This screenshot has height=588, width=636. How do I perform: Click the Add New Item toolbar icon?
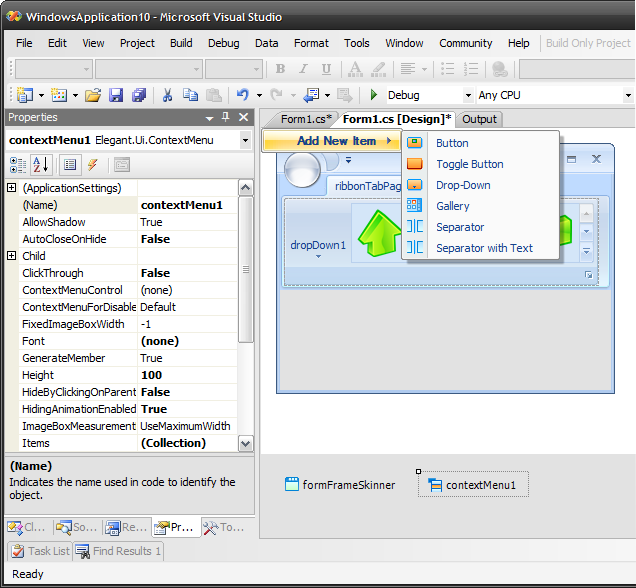point(59,95)
